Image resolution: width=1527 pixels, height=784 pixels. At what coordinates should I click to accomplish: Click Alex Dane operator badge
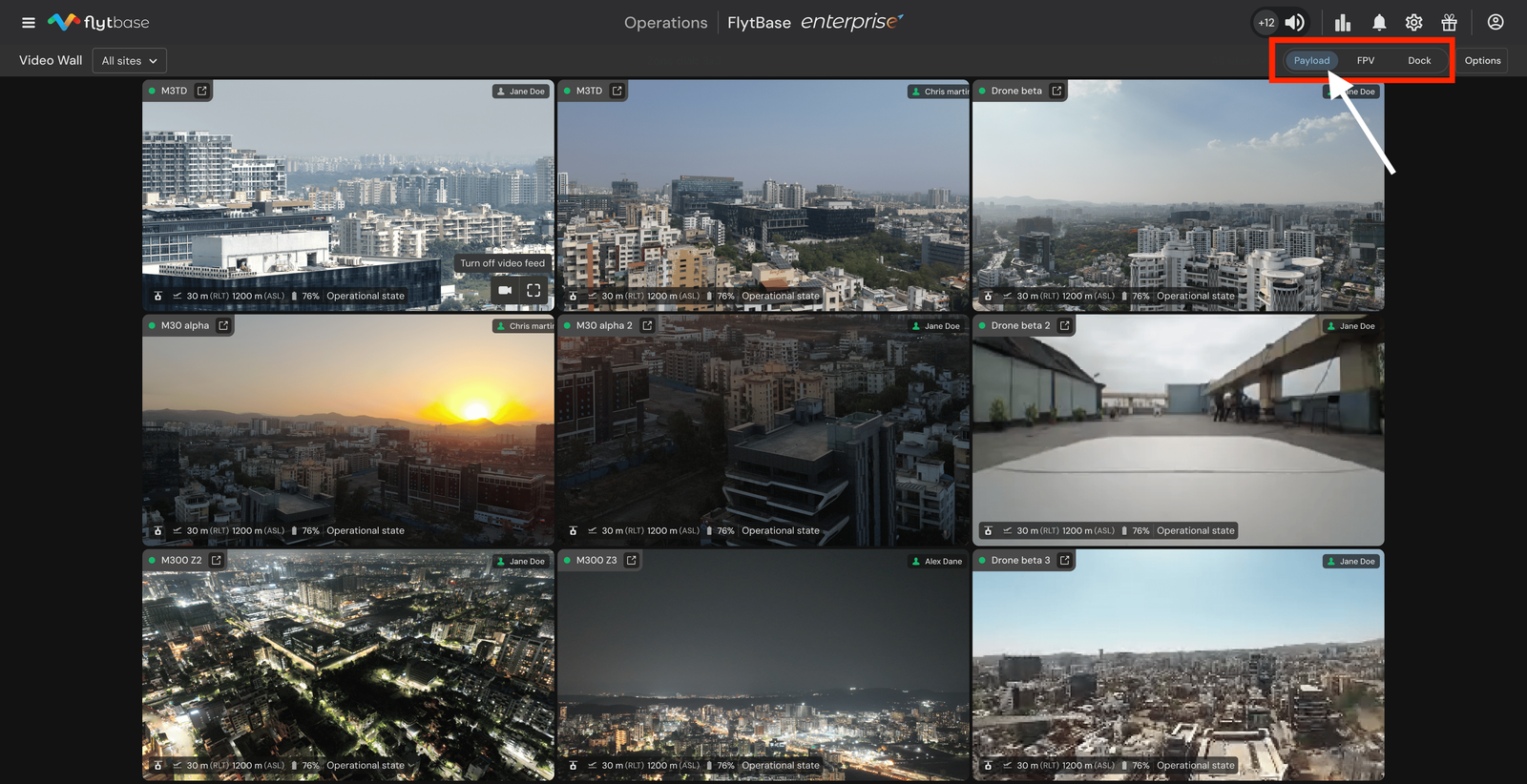[936, 561]
